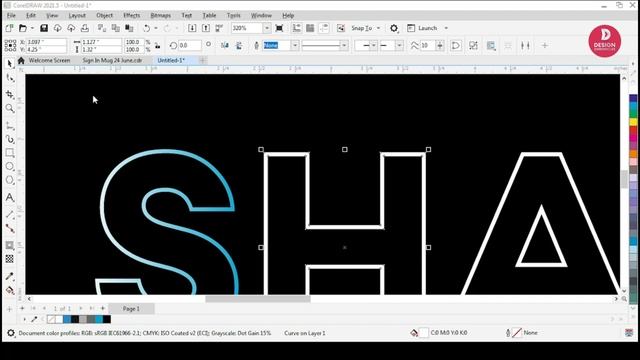The height and width of the screenshot is (360, 640).
Task: Toggle the lock ratio padlock
Action: point(157,45)
